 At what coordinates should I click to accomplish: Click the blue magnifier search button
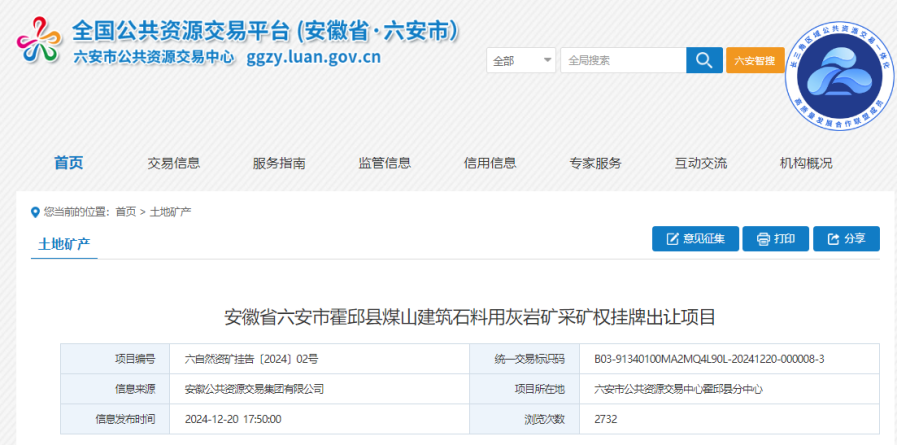click(704, 60)
